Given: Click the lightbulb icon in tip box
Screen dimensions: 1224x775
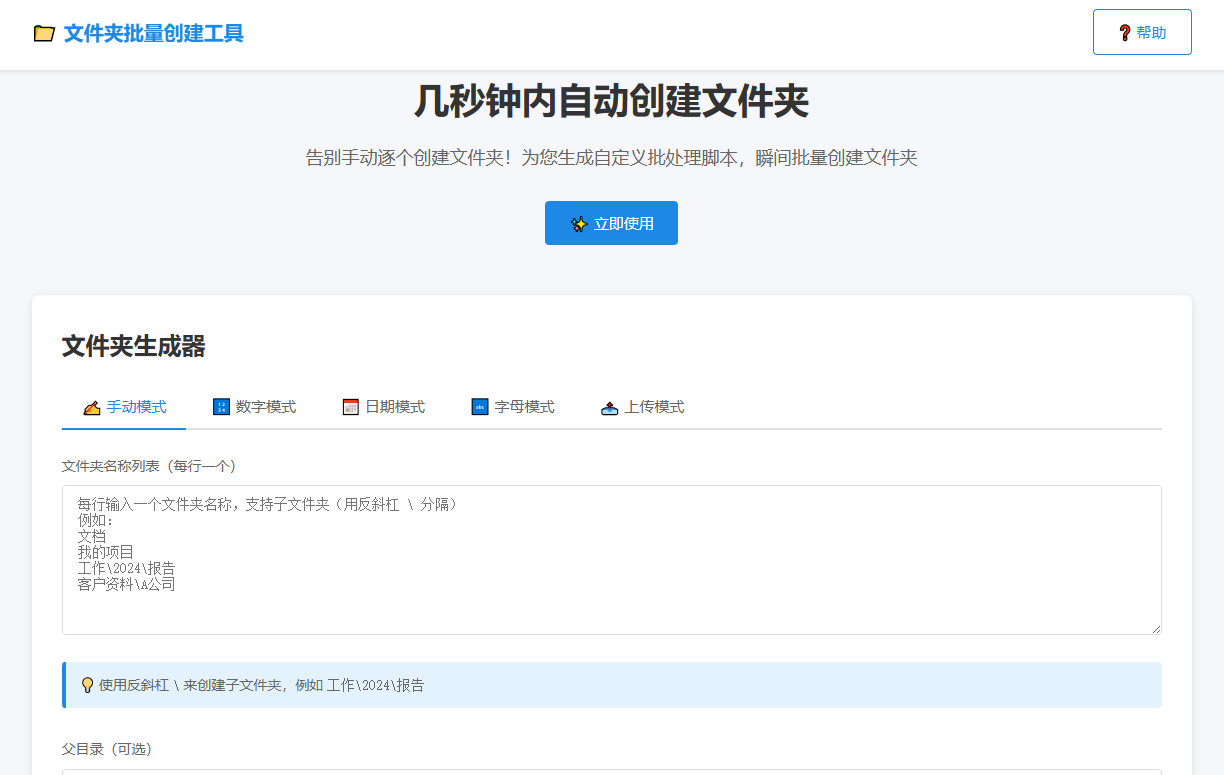Looking at the screenshot, I should [x=87, y=685].
